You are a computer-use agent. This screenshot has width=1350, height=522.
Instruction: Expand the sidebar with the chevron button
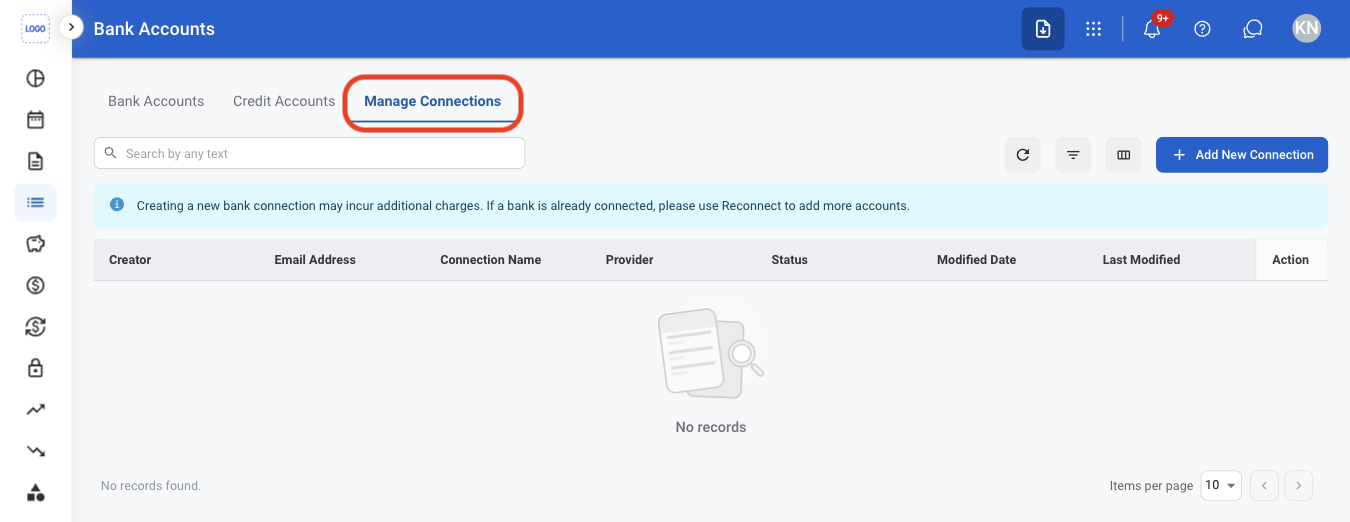click(71, 27)
